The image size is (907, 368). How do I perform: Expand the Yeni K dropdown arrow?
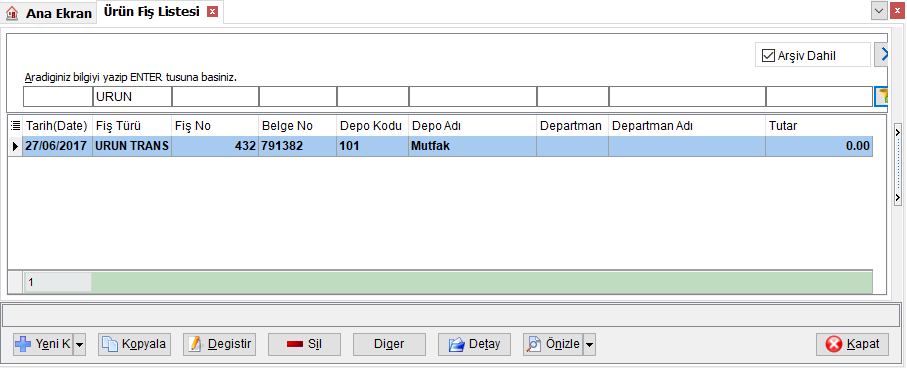click(x=79, y=344)
